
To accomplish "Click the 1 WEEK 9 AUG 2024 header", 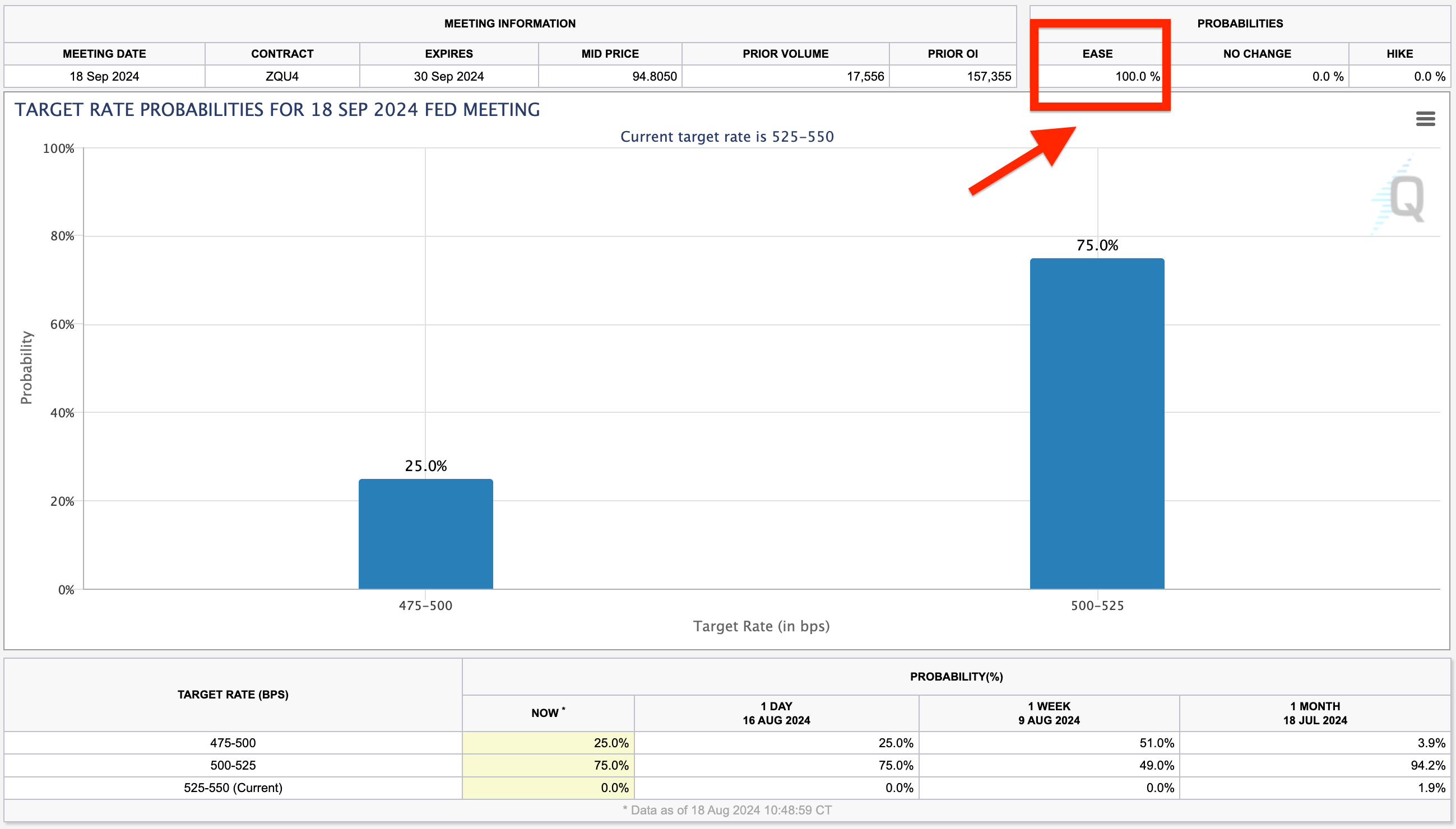I will [x=1049, y=713].
